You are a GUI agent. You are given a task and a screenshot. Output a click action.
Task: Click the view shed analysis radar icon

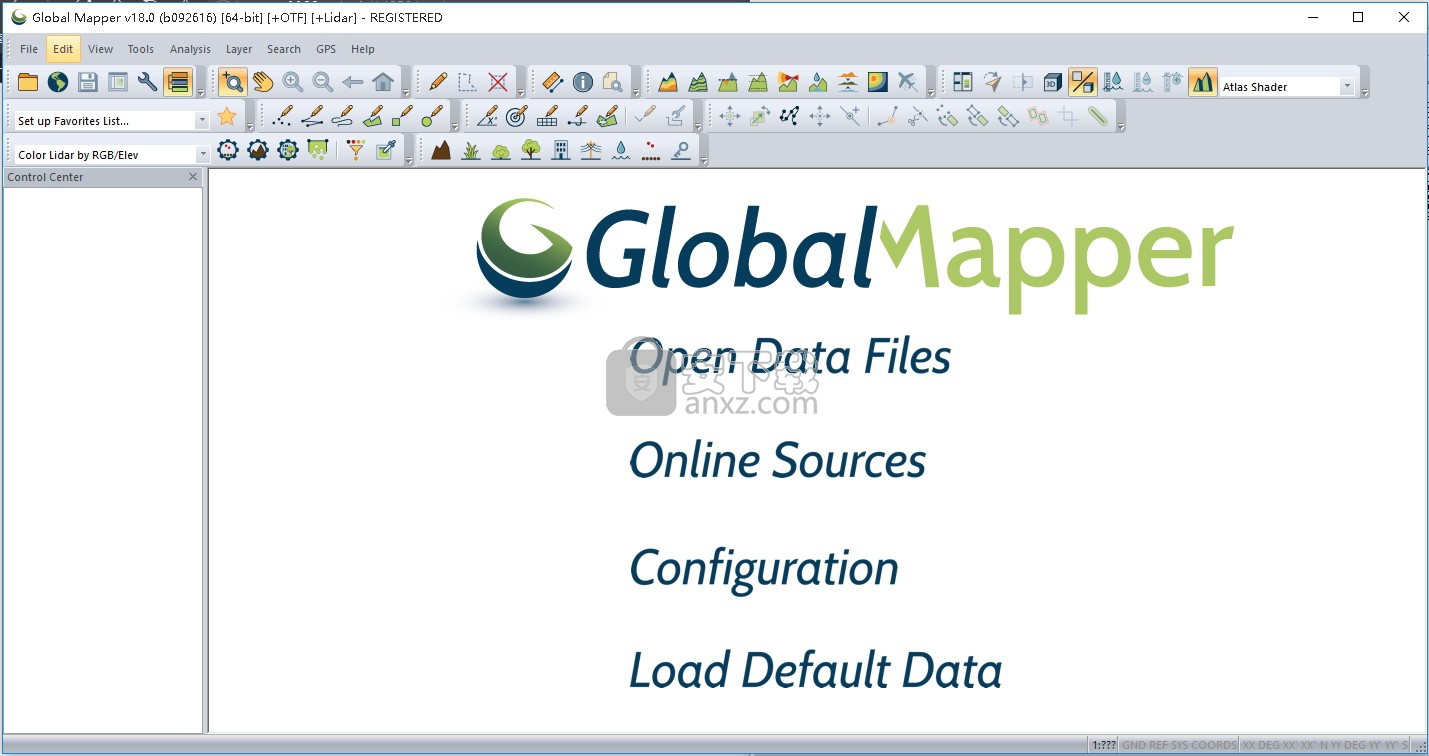788,82
